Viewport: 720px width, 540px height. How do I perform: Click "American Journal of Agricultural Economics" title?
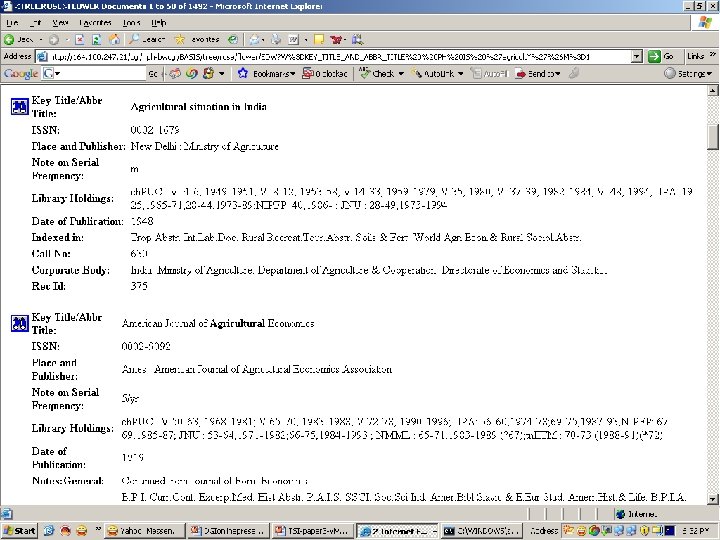click(x=218, y=323)
